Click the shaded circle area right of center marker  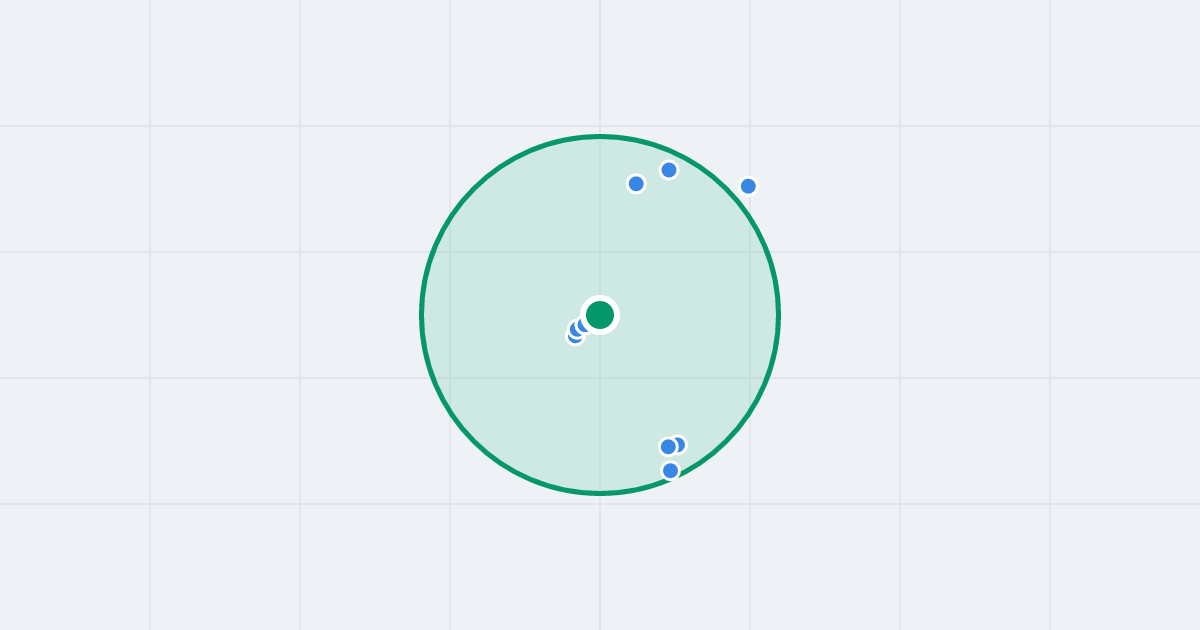700,315
